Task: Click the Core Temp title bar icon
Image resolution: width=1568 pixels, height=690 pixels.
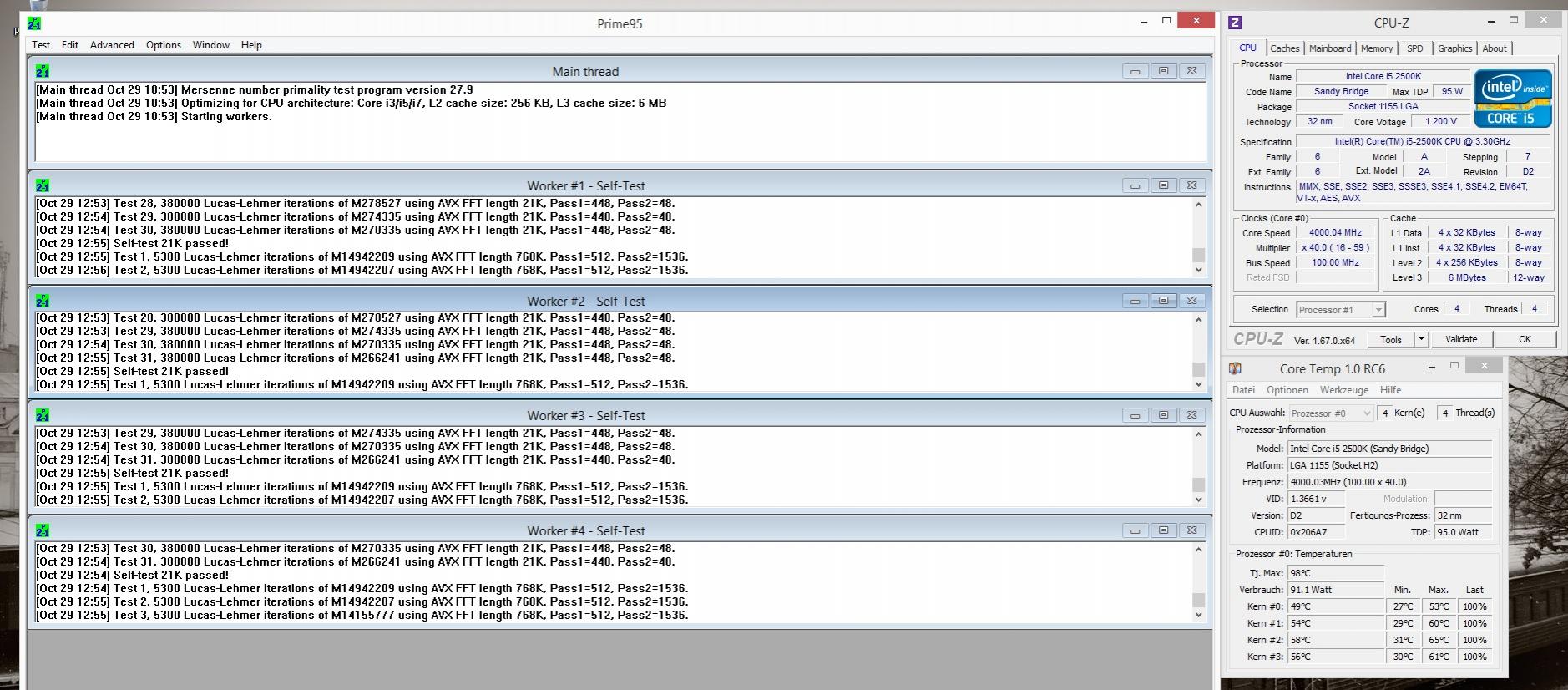Action: (x=1235, y=368)
